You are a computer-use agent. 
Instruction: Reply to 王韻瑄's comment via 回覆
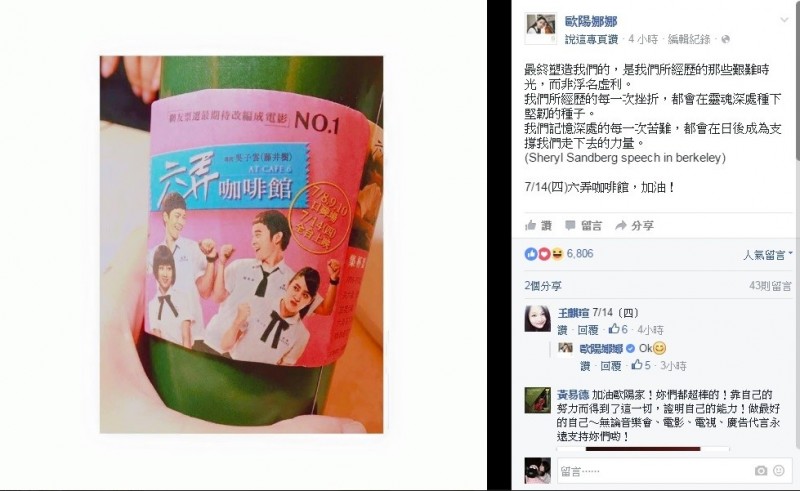[x=588, y=330]
